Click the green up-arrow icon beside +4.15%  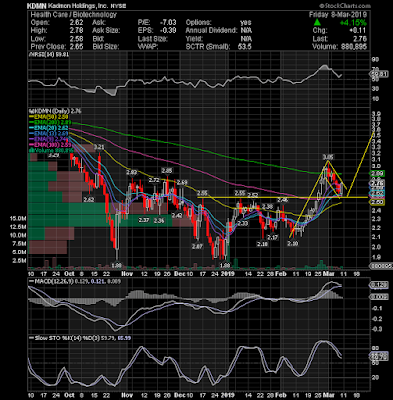click(x=317, y=22)
